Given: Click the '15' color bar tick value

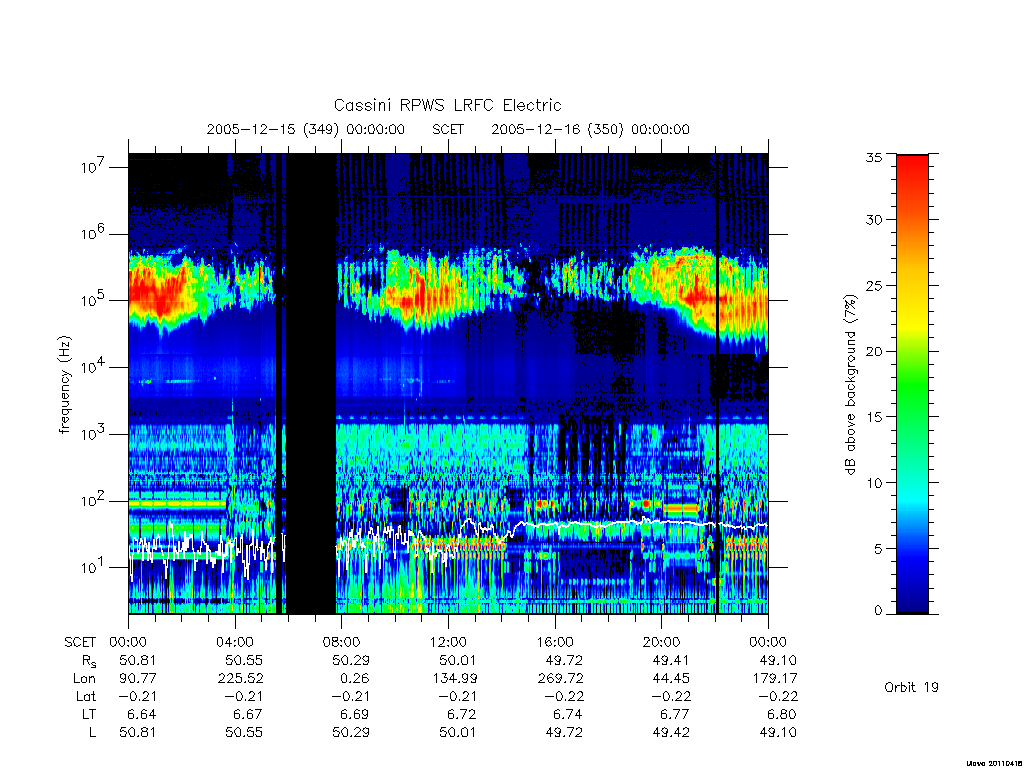Looking at the screenshot, I should [873, 417].
